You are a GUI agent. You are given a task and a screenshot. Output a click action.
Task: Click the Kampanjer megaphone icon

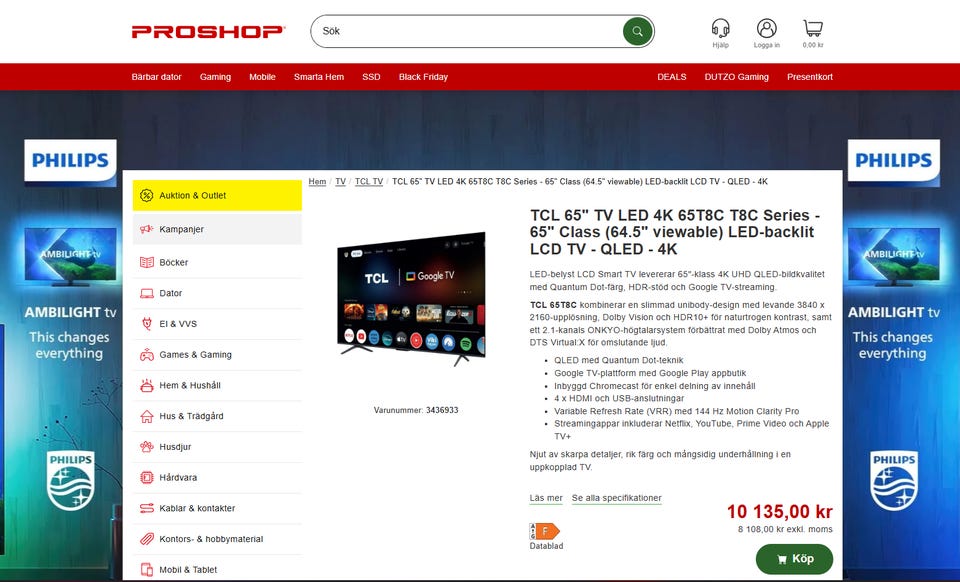pos(146,229)
